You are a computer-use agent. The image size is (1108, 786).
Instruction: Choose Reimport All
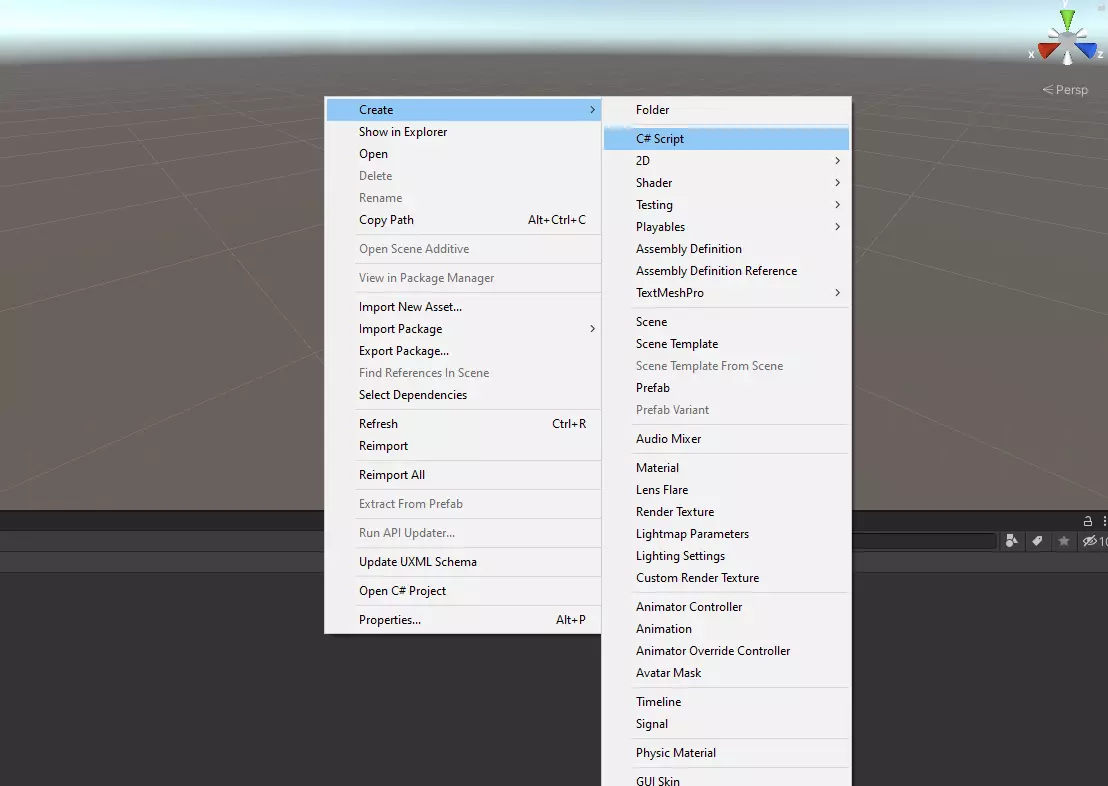point(463,474)
